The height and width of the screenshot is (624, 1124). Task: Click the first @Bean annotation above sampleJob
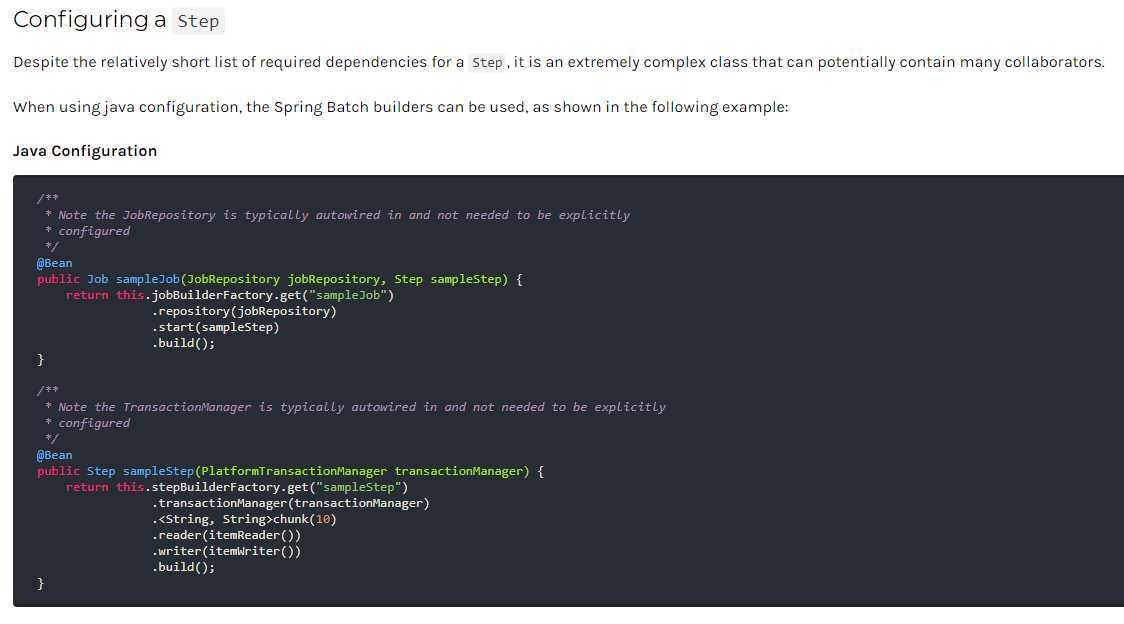(54, 263)
